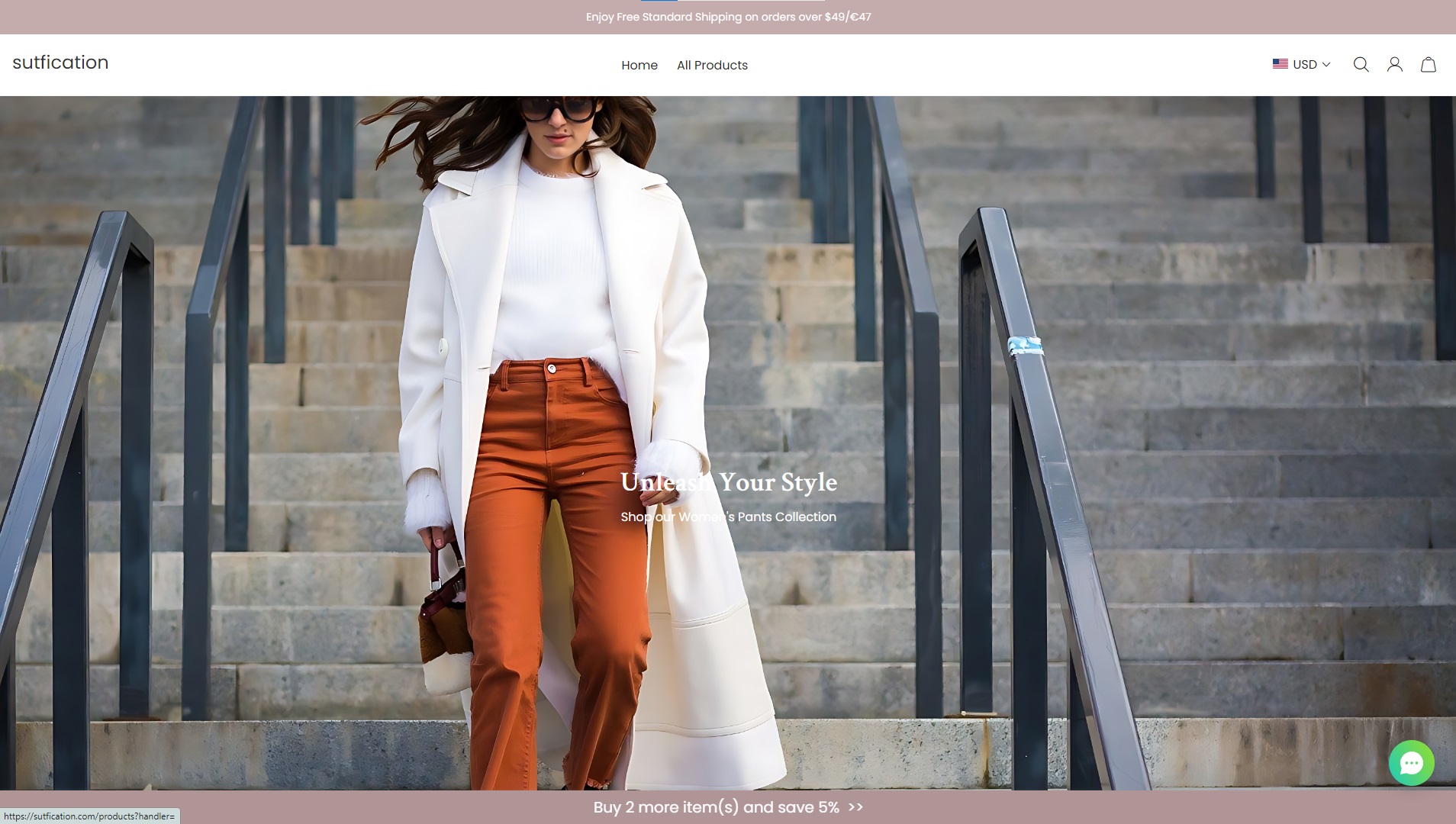Click the free shipping announcement text
This screenshot has width=1456, height=824.
pyautogui.click(x=728, y=17)
